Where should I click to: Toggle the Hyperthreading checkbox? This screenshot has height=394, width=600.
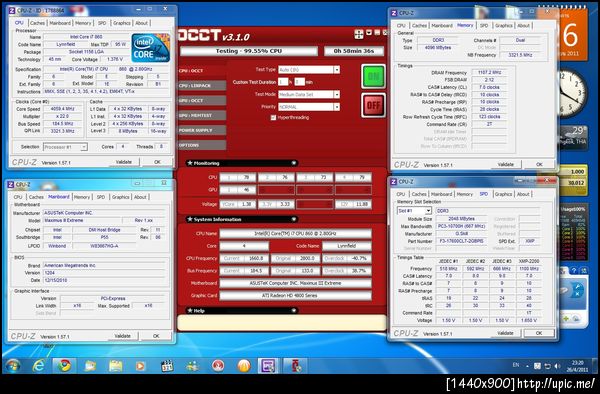tap(273, 117)
